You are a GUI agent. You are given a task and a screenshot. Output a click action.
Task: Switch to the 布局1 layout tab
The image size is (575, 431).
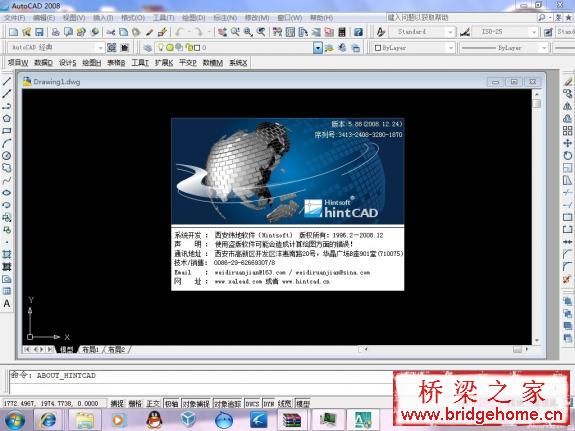(91, 350)
